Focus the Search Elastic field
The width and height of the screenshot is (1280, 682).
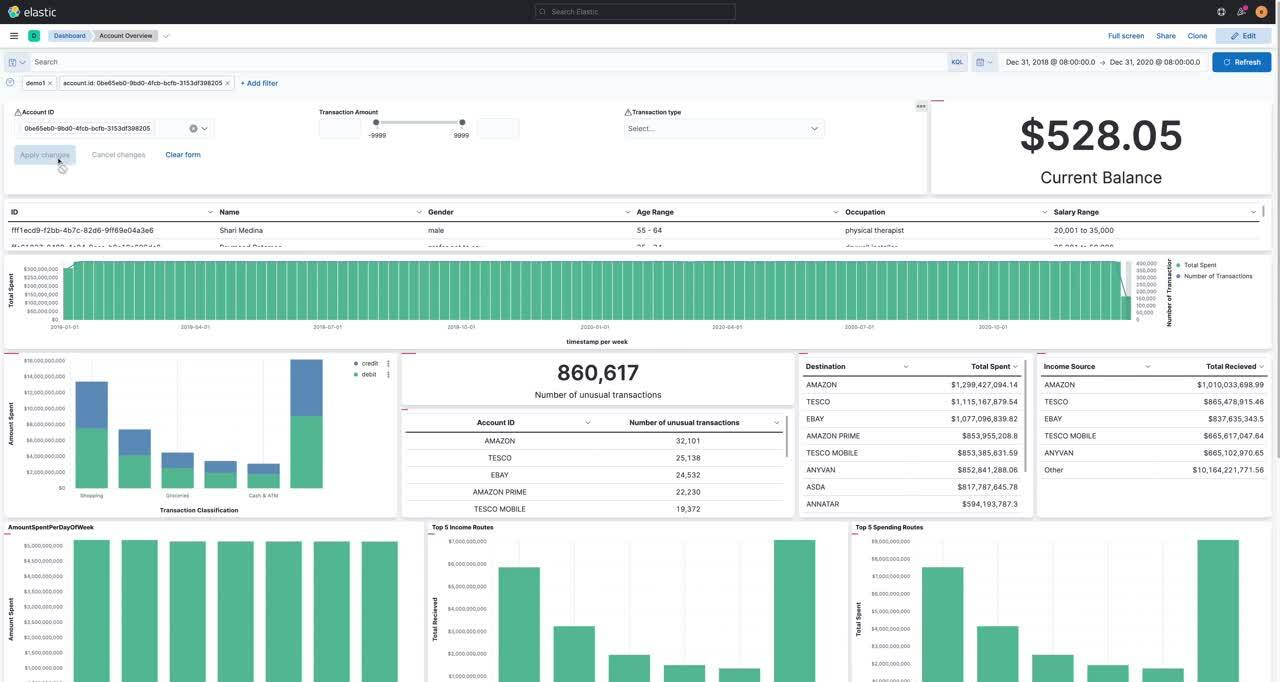pyautogui.click(x=635, y=12)
